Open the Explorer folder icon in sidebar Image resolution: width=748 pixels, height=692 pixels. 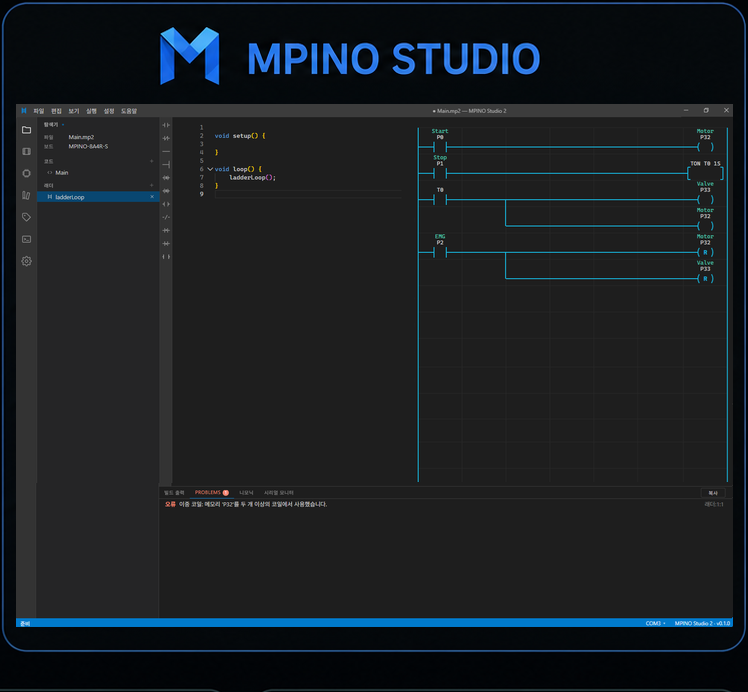pyautogui.click(x=27, y=130)
